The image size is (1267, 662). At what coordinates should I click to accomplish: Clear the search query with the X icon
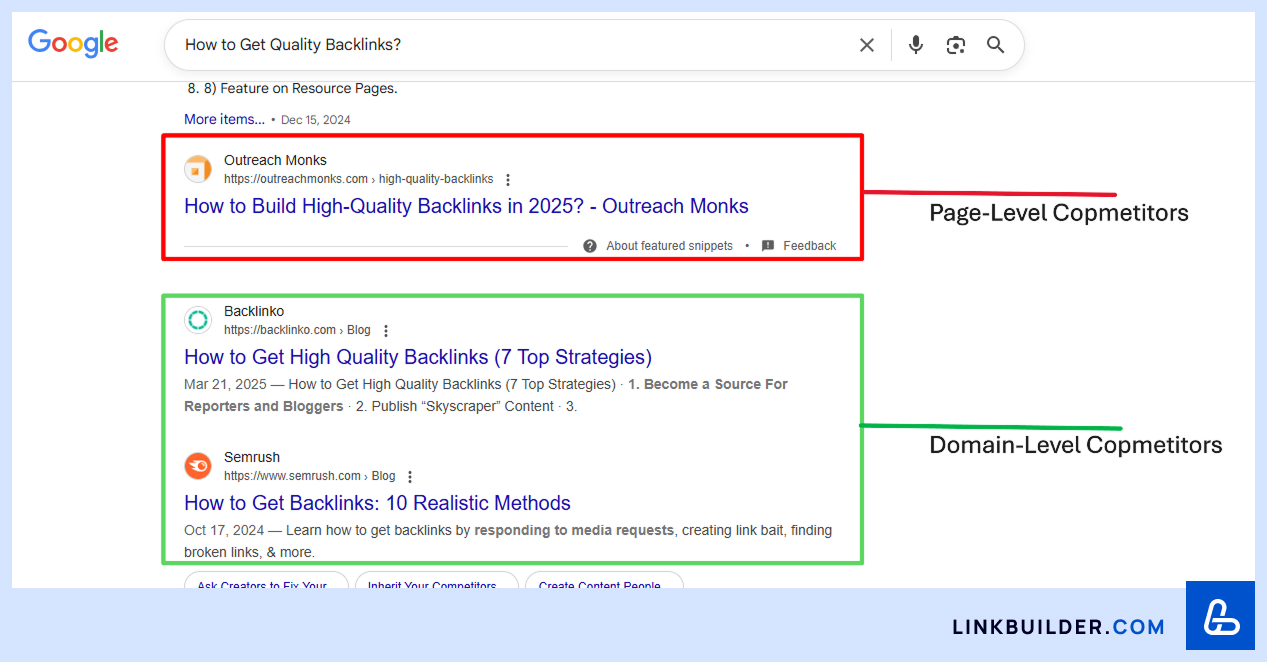click(867, 45)
